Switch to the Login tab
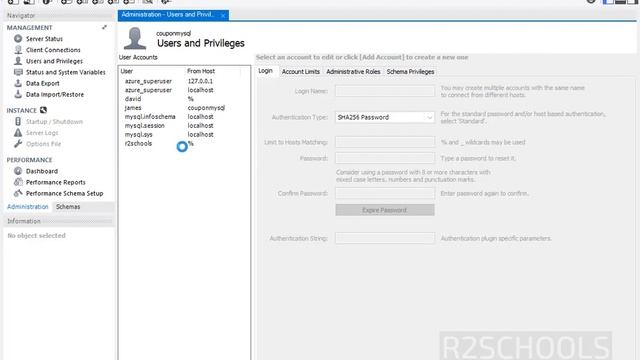This screenshot has height=360, width=640. click(x=265, y=71)
